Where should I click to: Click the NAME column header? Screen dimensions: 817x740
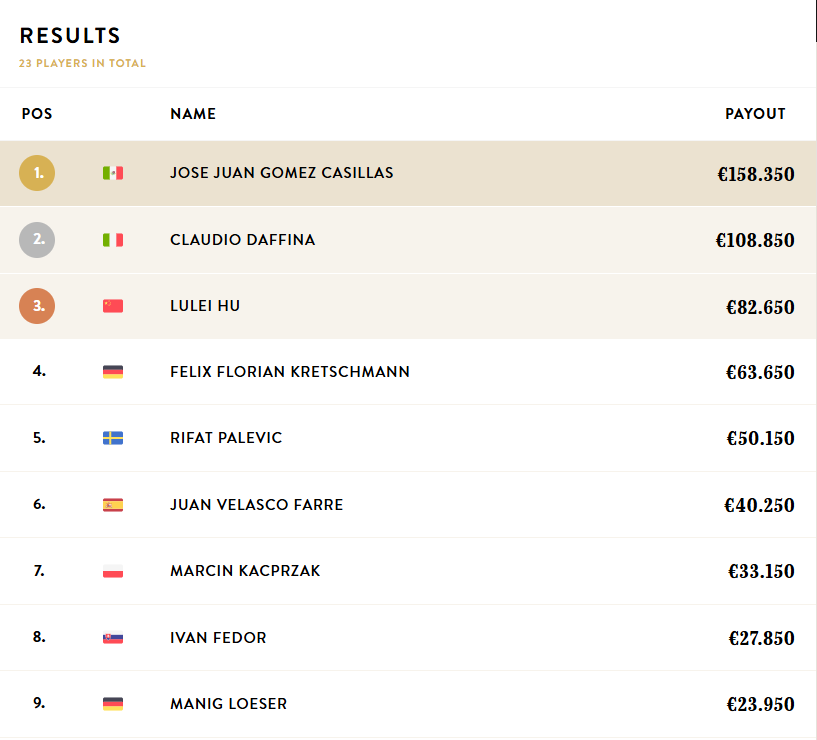193,114
